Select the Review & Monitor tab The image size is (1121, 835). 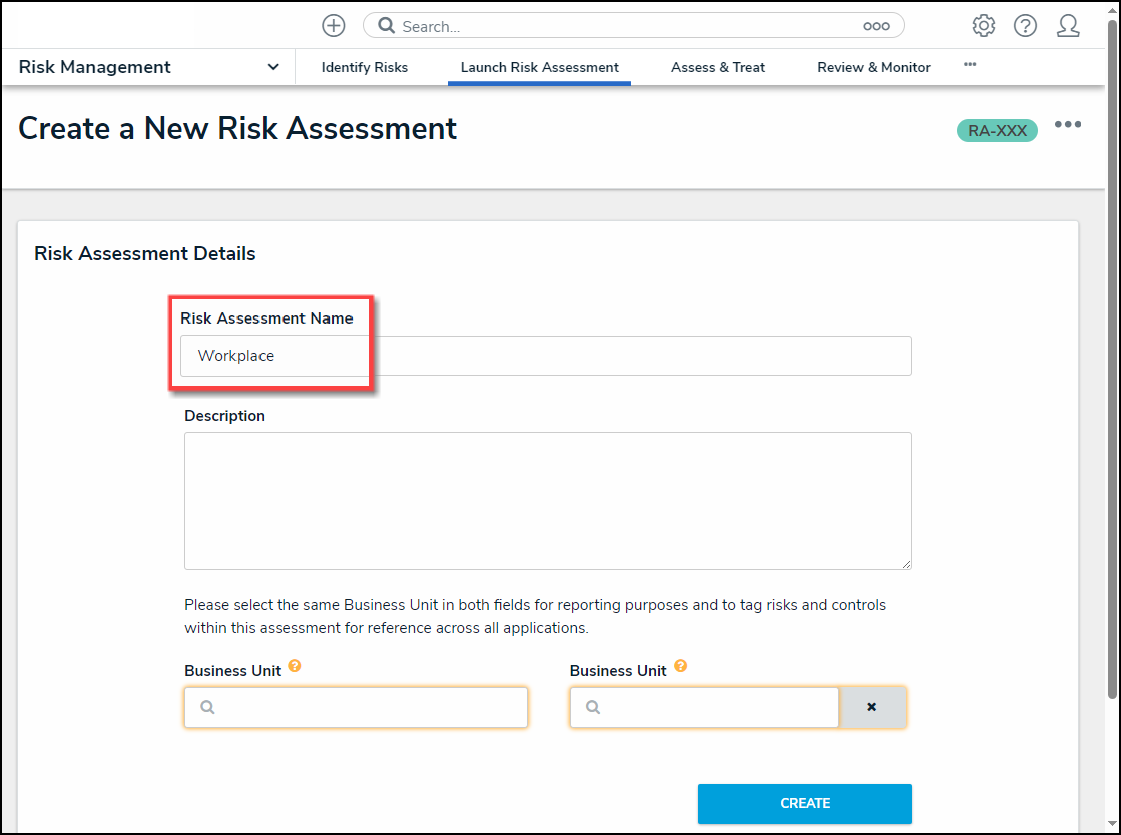tap(874, 67)
